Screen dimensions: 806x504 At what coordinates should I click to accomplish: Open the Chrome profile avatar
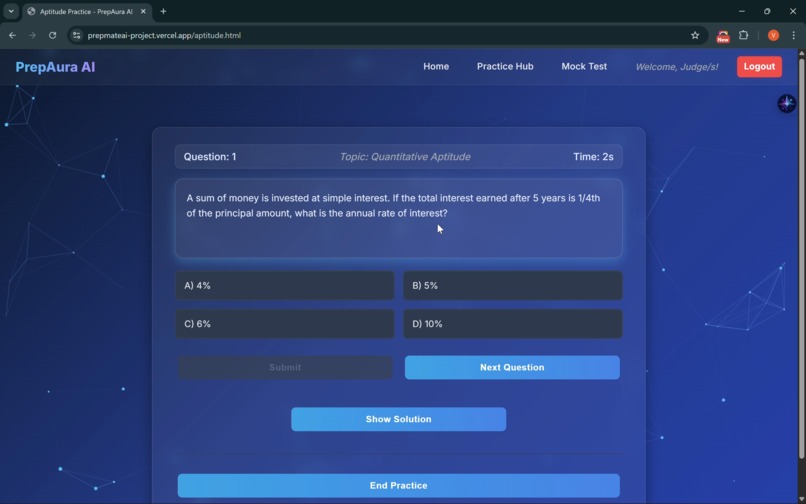click(x=773, y=35)
